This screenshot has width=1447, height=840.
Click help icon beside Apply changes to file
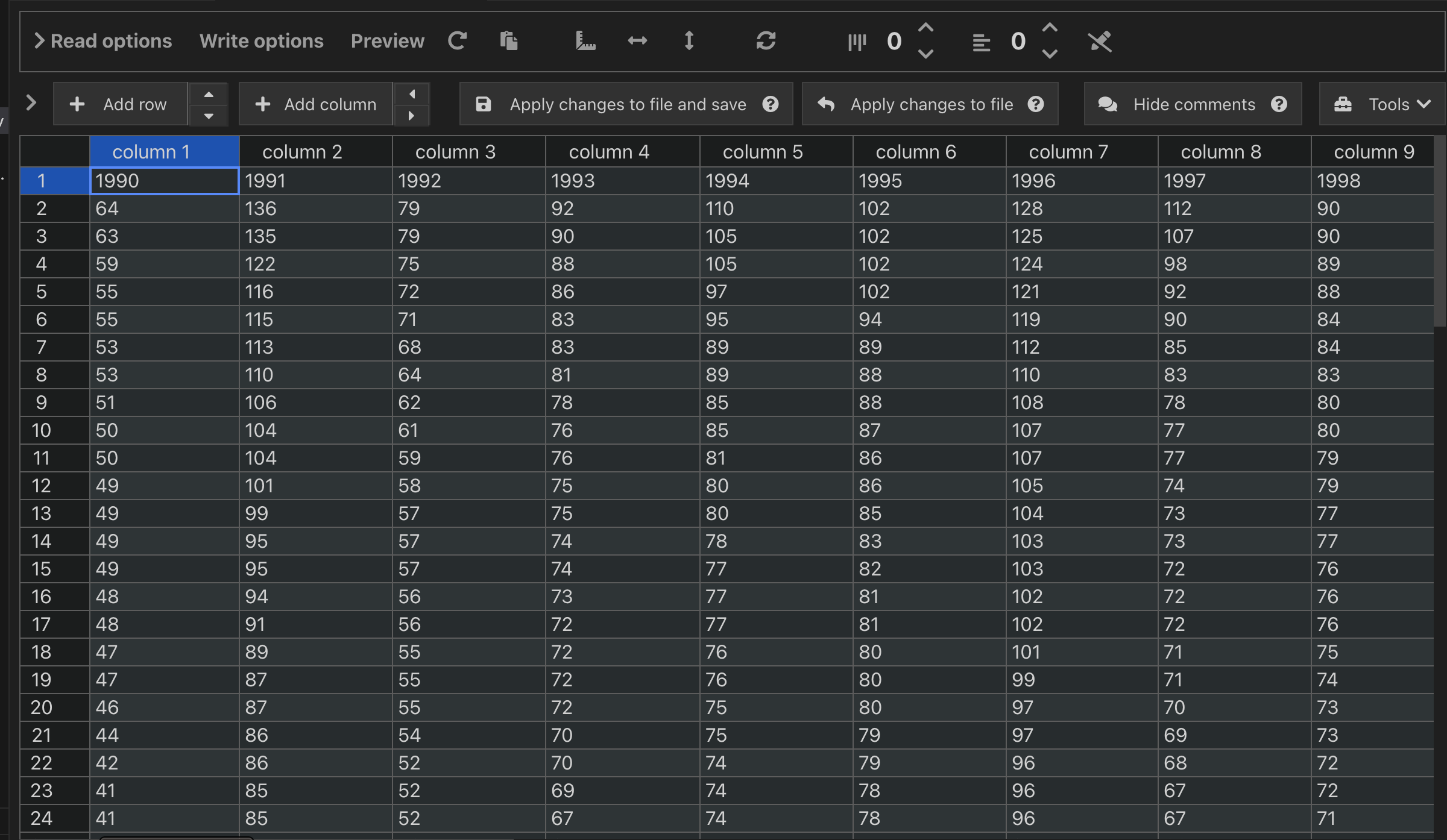pos(1036,104)
